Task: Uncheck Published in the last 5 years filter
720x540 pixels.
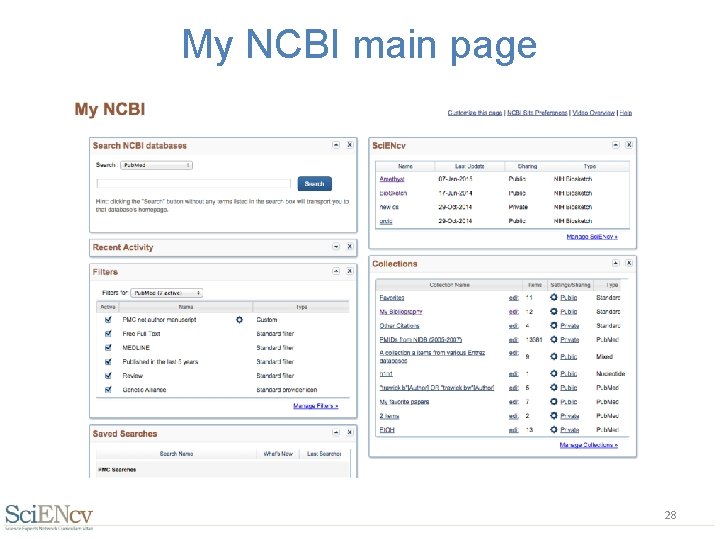Action: 108,362
